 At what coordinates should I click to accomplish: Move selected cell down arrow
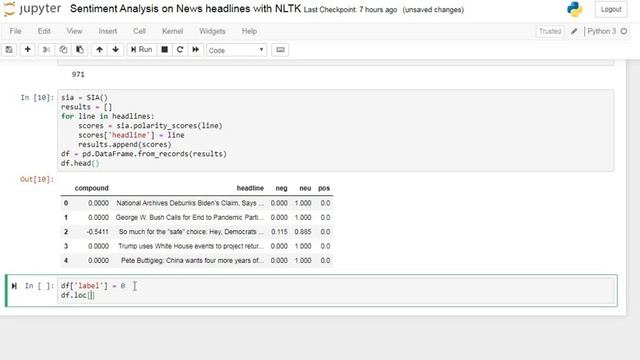(x=116, y=50)
